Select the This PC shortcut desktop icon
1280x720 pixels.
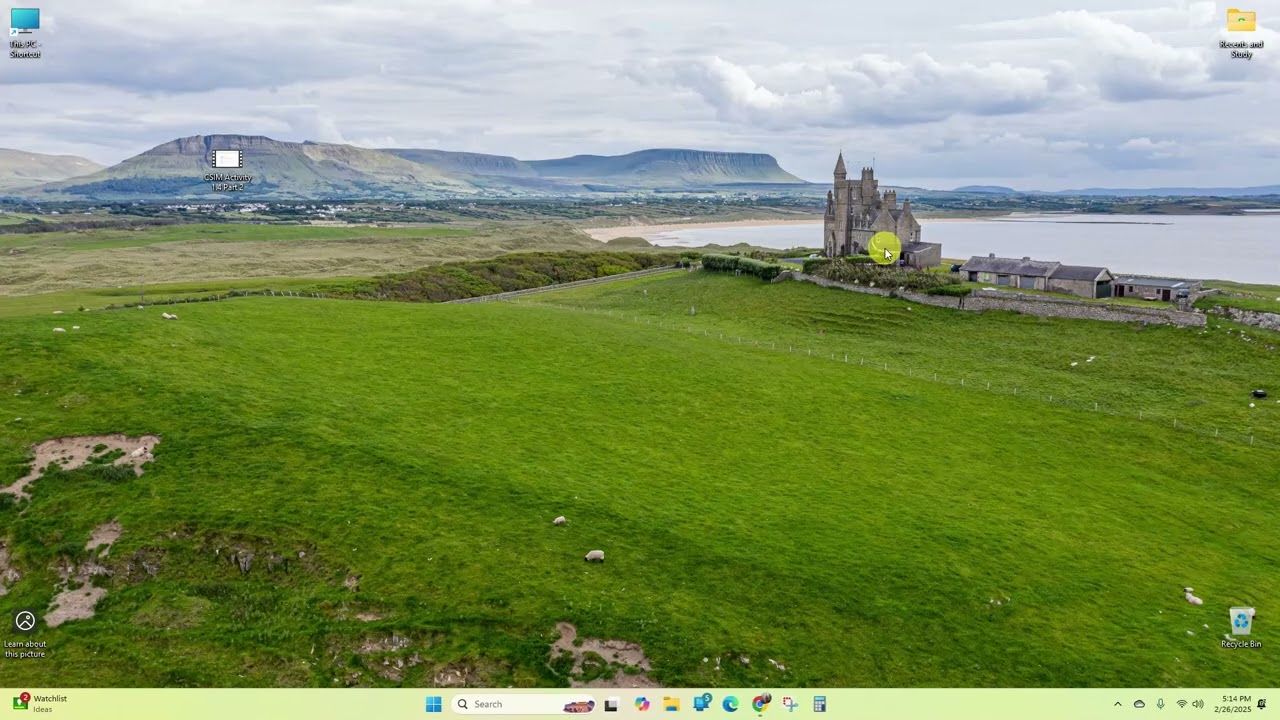point(25,32)
